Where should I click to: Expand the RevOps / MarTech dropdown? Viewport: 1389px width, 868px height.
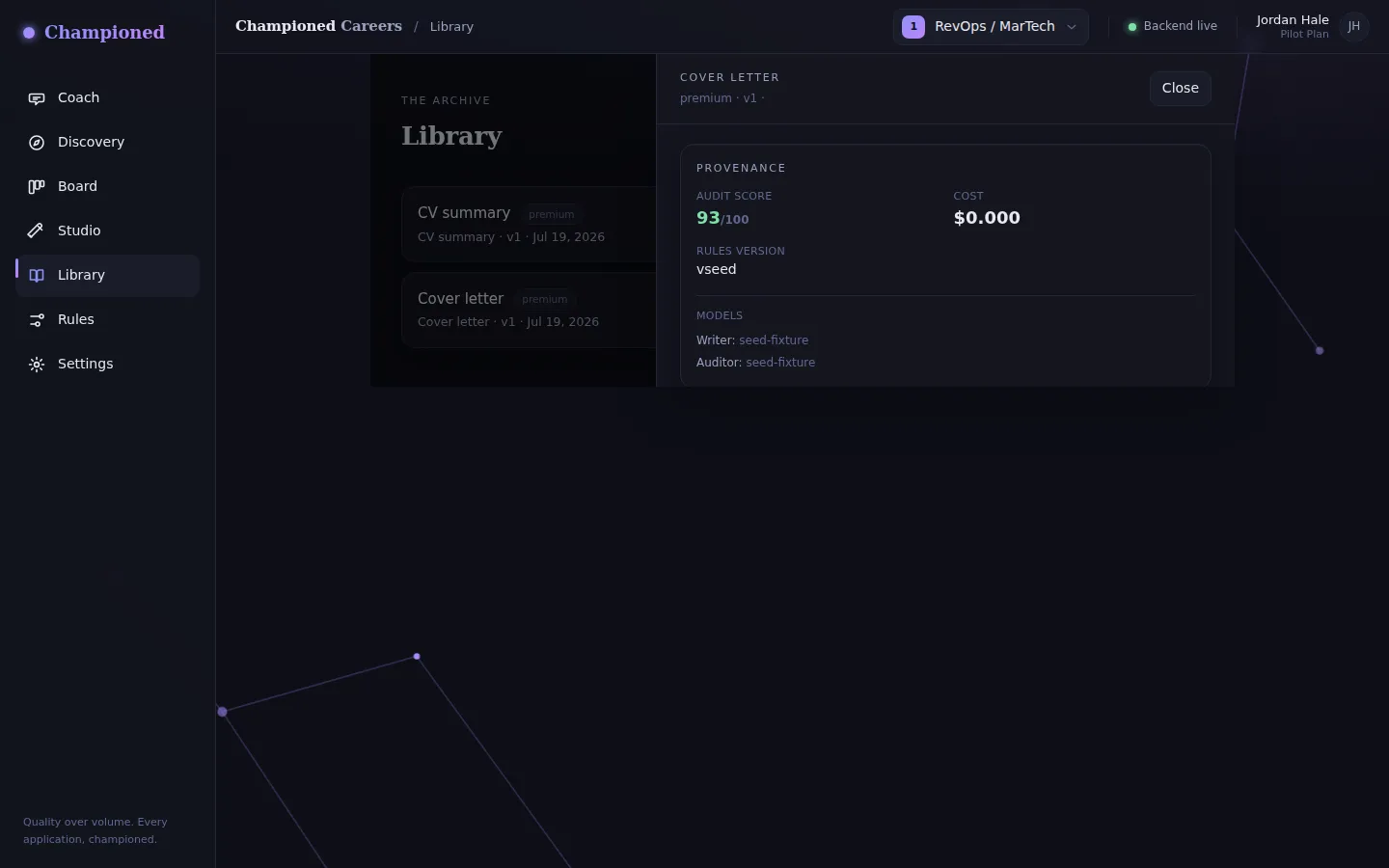(991, 27)
